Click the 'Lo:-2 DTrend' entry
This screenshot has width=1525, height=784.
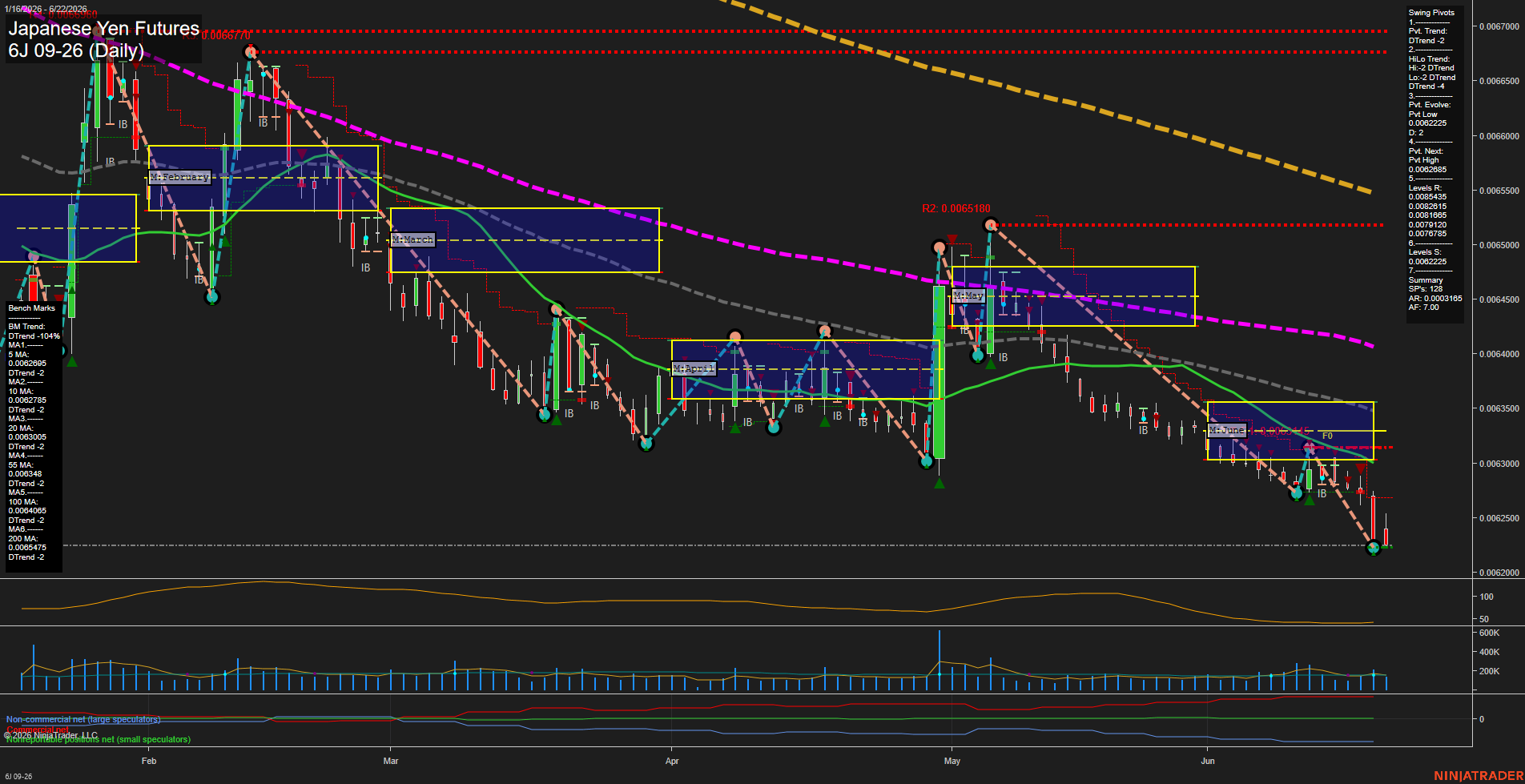point(1432,78)
